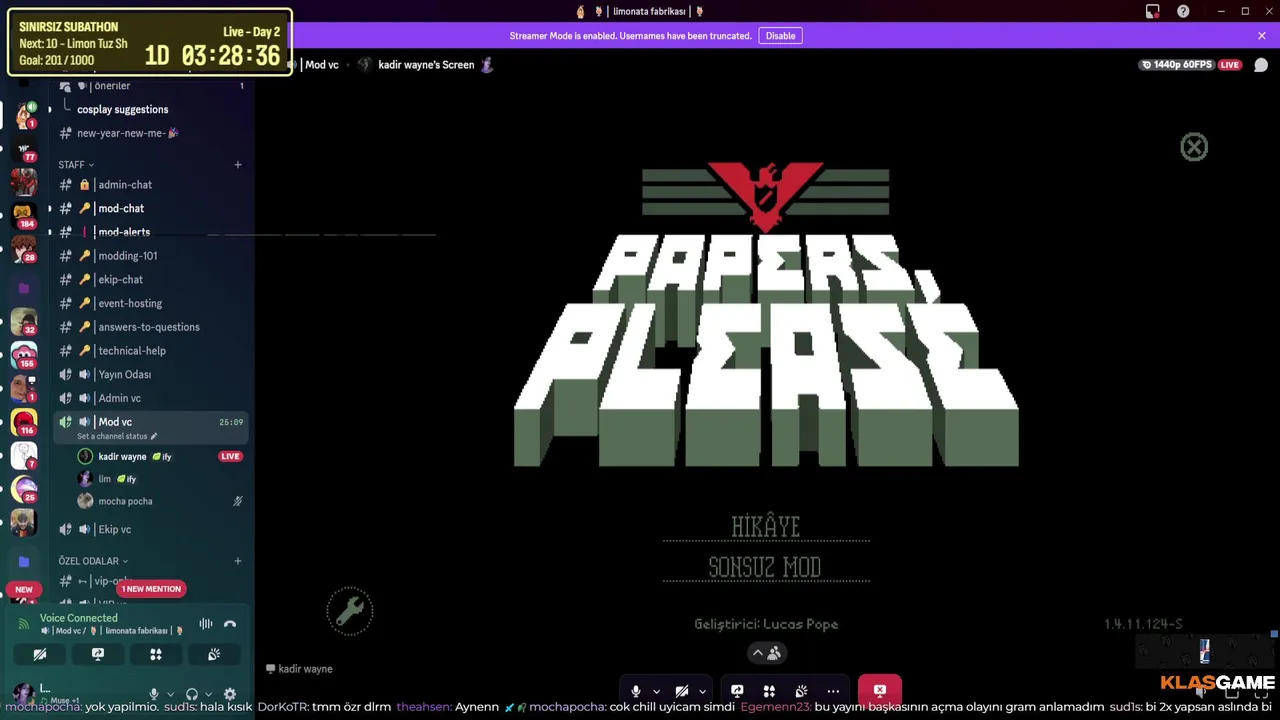Add channel to ÖZEL ODALAR category

[238, 561]
